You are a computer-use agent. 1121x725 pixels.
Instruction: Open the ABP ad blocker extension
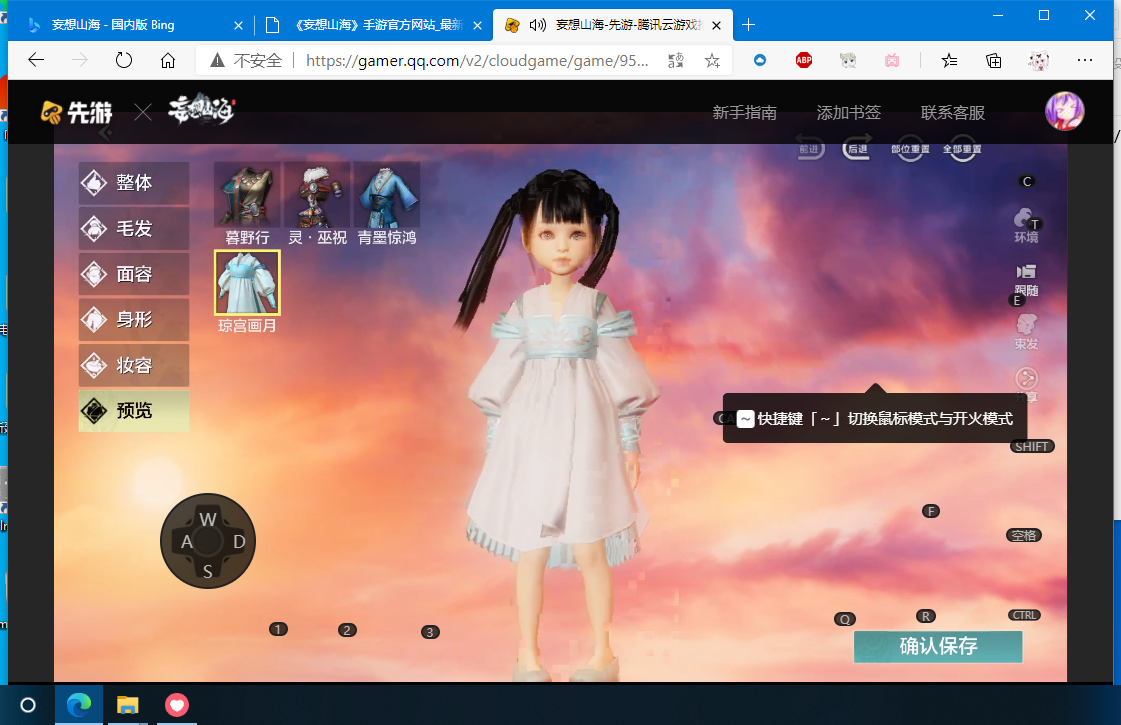(804, 60)
